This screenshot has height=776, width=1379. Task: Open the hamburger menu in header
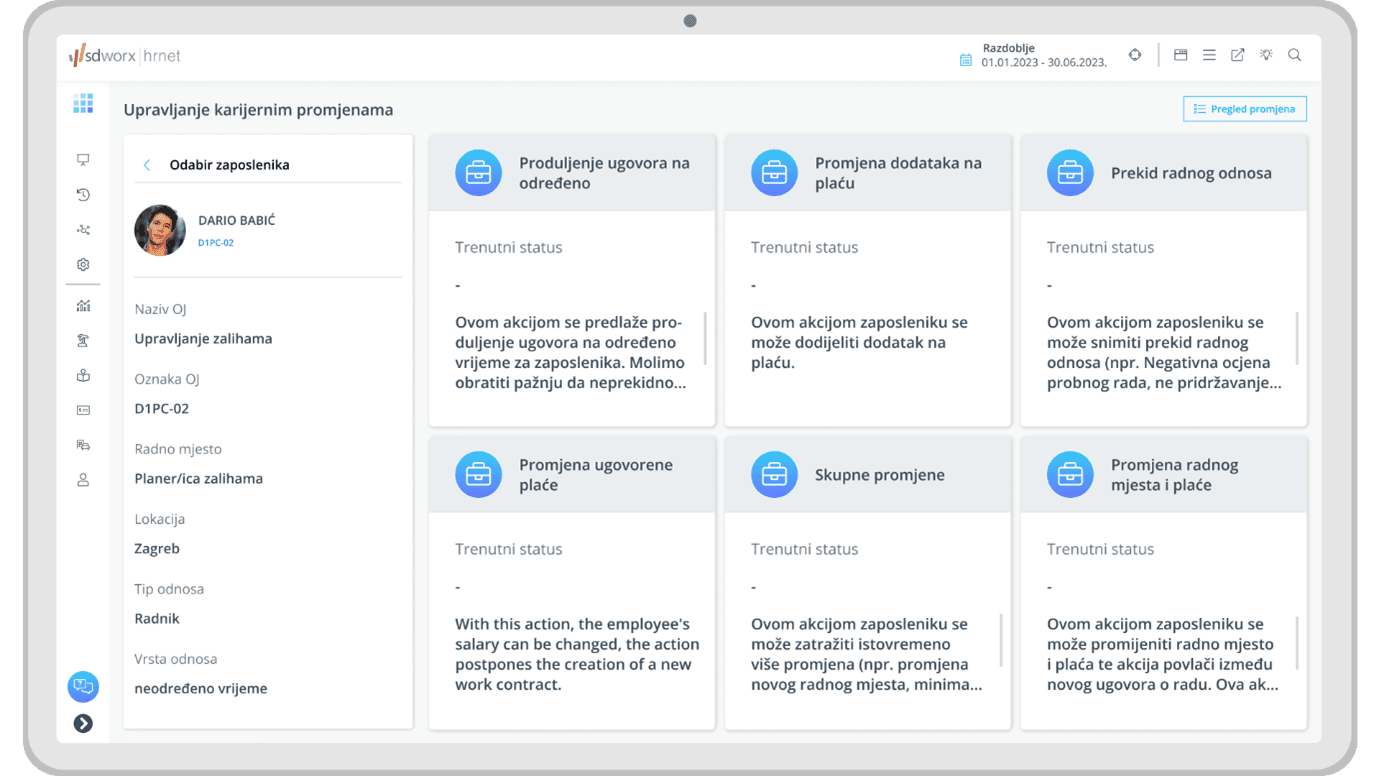(1209, 55)
